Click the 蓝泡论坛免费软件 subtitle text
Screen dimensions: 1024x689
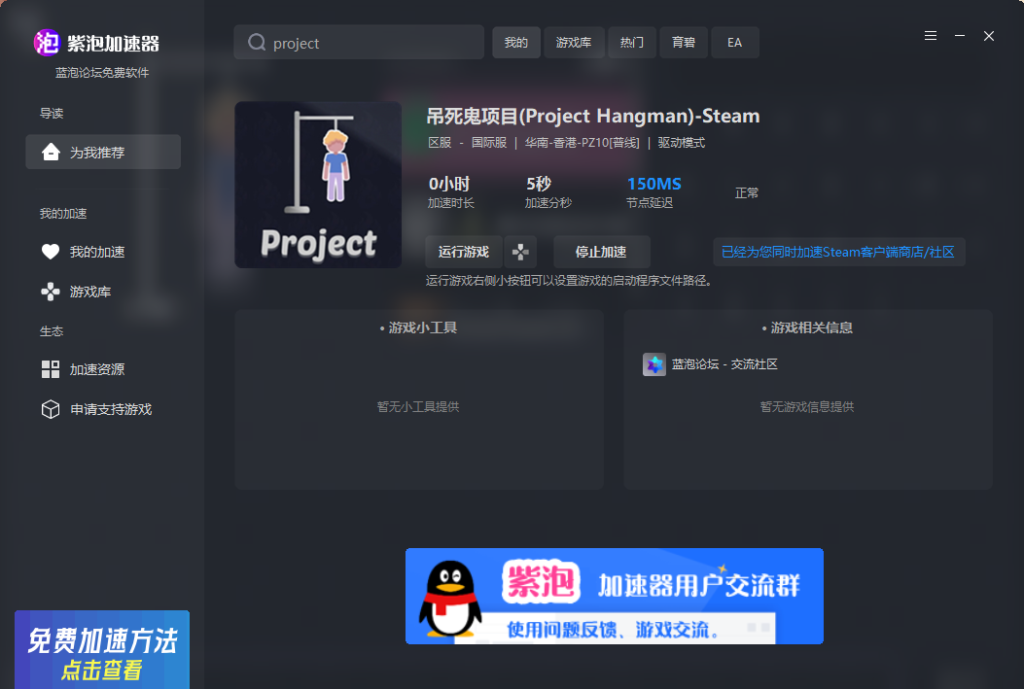click(x=102, y=72)
